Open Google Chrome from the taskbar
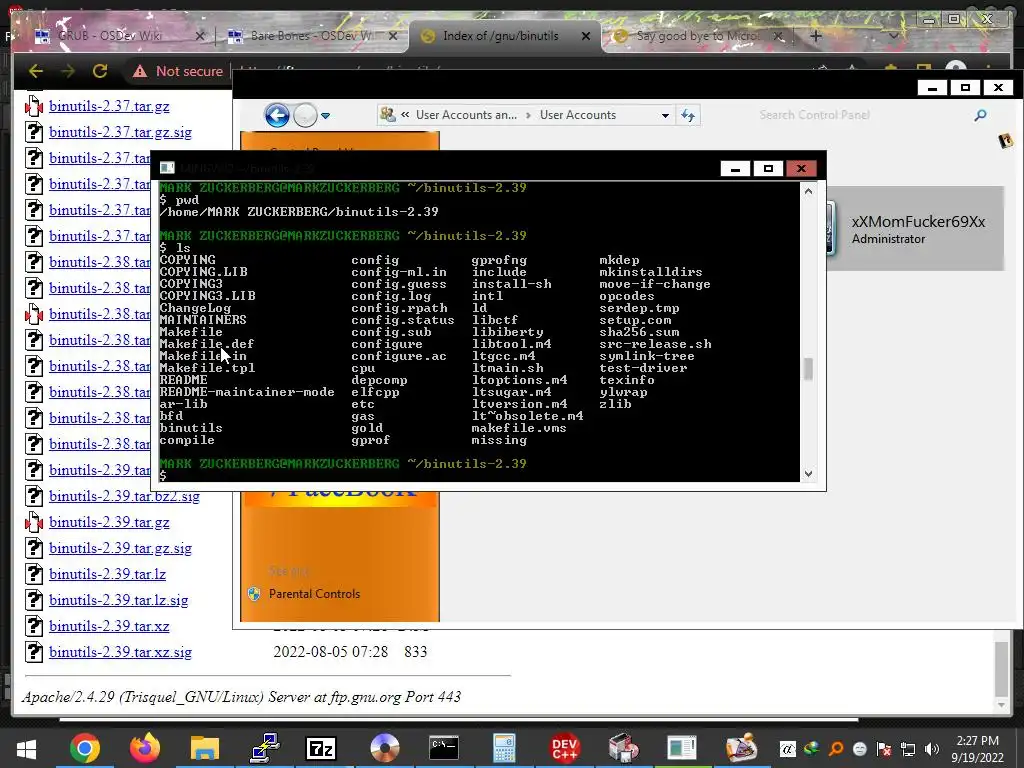 [85, 748]
